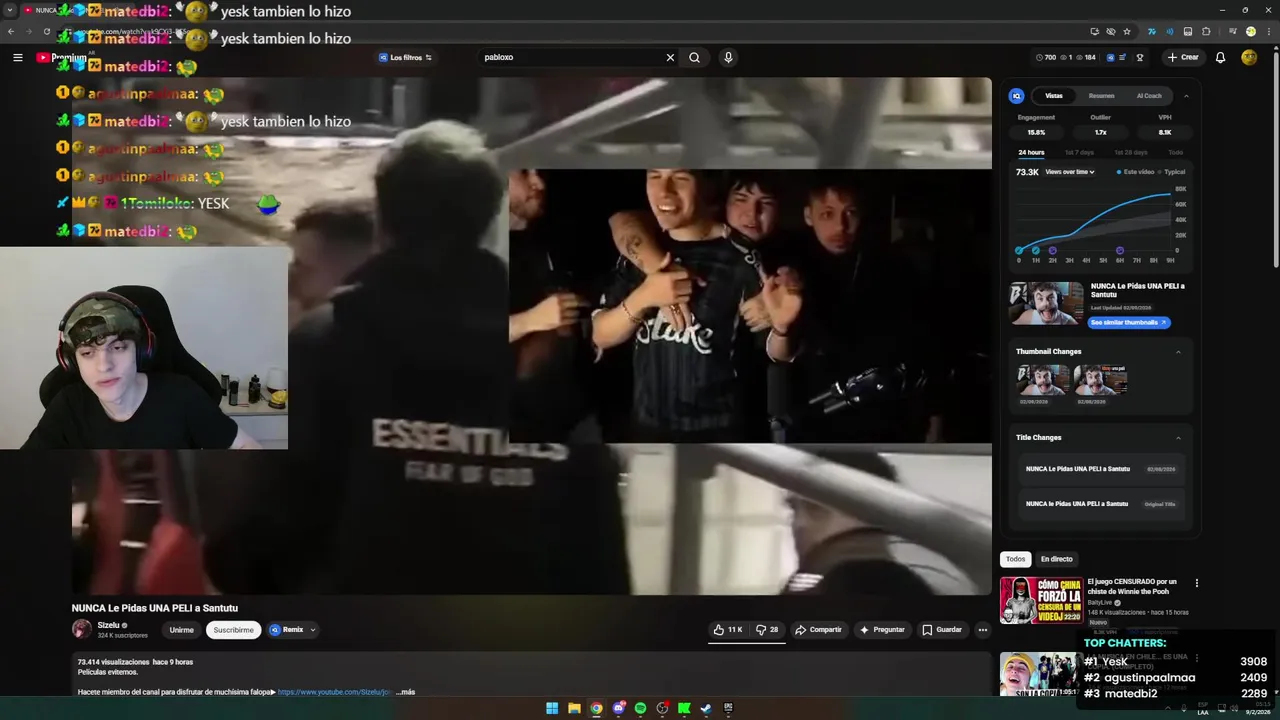This screenshot has width=1280, height=720.
Task: Click the Sizelu channel name
Action: tap(108, 625)
